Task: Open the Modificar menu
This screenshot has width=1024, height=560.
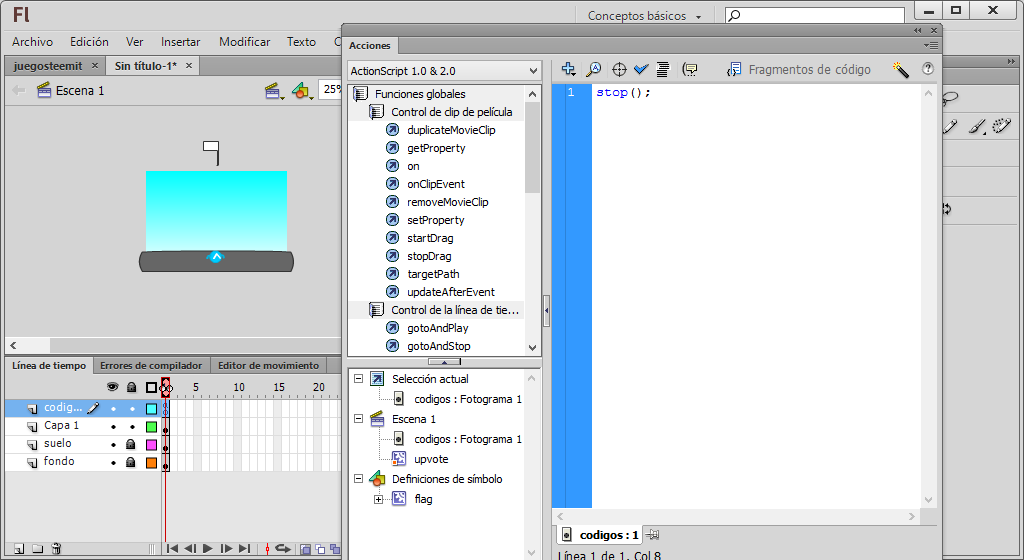Action: [x=244, y=42]
